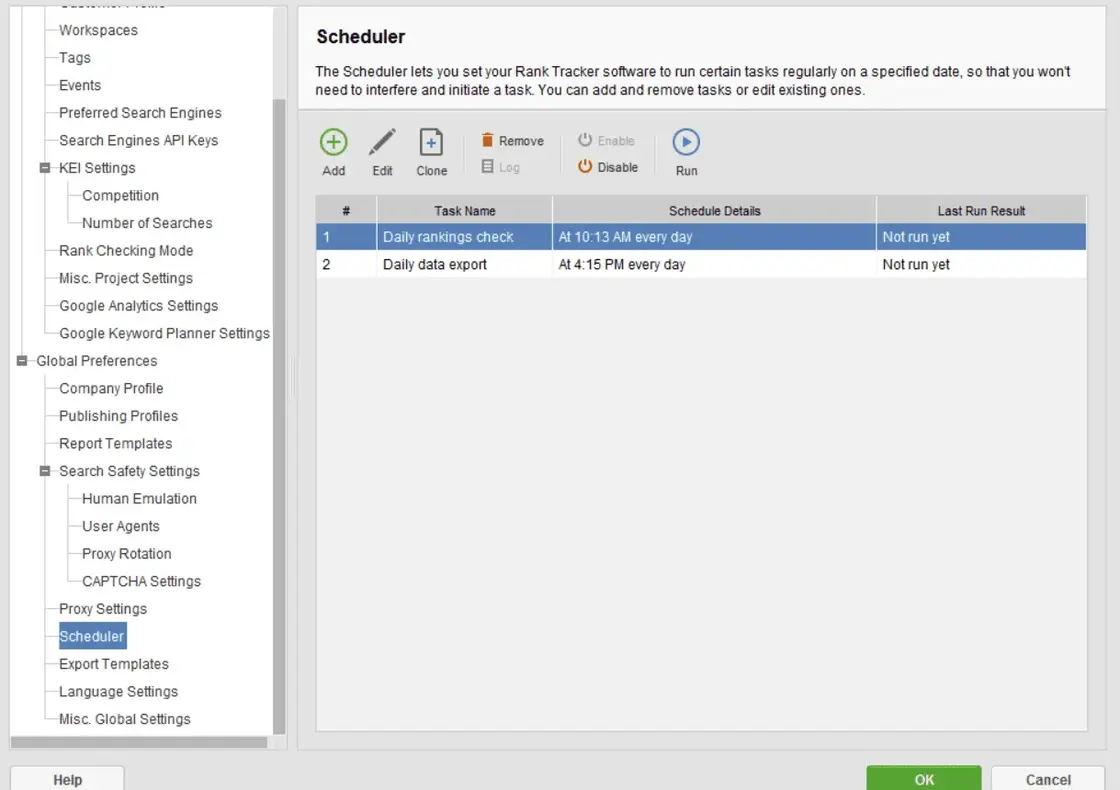Collapse the Global Preferences node
Image resolution: width=1120 pixels, height=790 pixels.
22,361
